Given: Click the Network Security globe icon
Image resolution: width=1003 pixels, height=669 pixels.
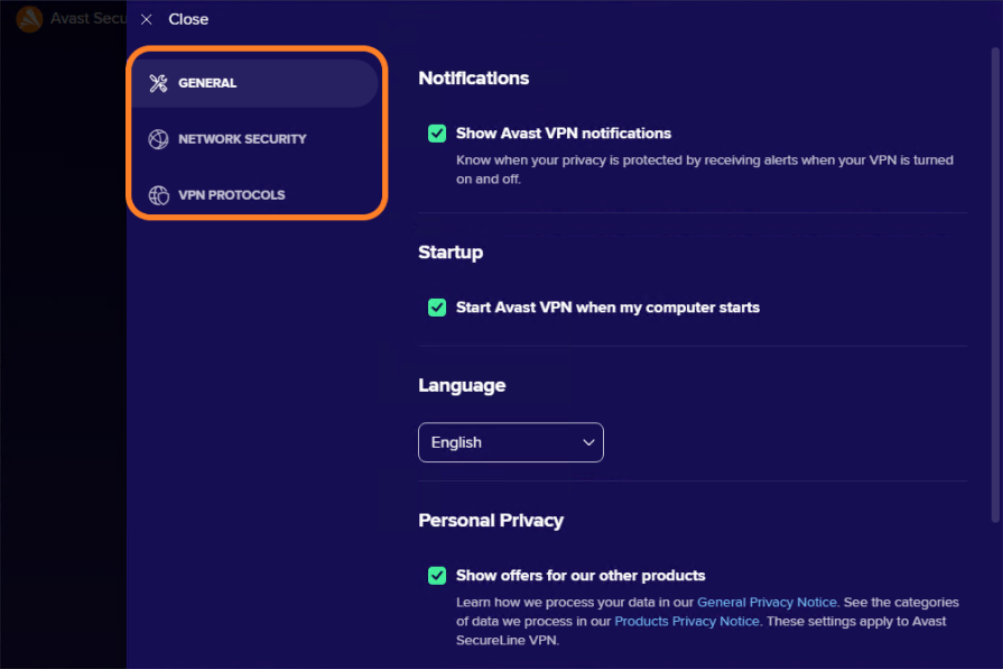Looking at the screenshot, I should coord(158,139).
